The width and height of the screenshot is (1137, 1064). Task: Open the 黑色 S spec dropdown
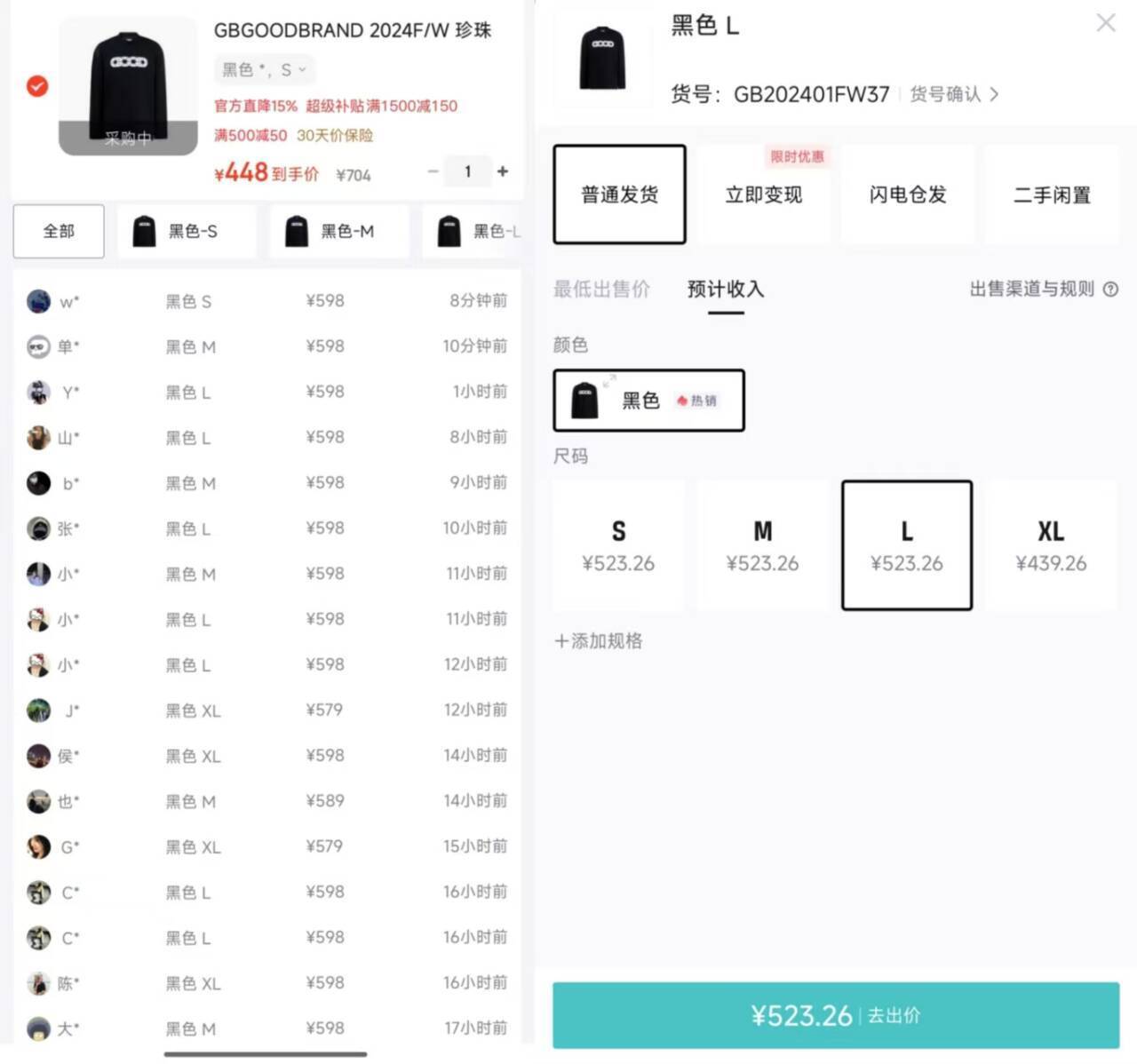click(264, 70)
